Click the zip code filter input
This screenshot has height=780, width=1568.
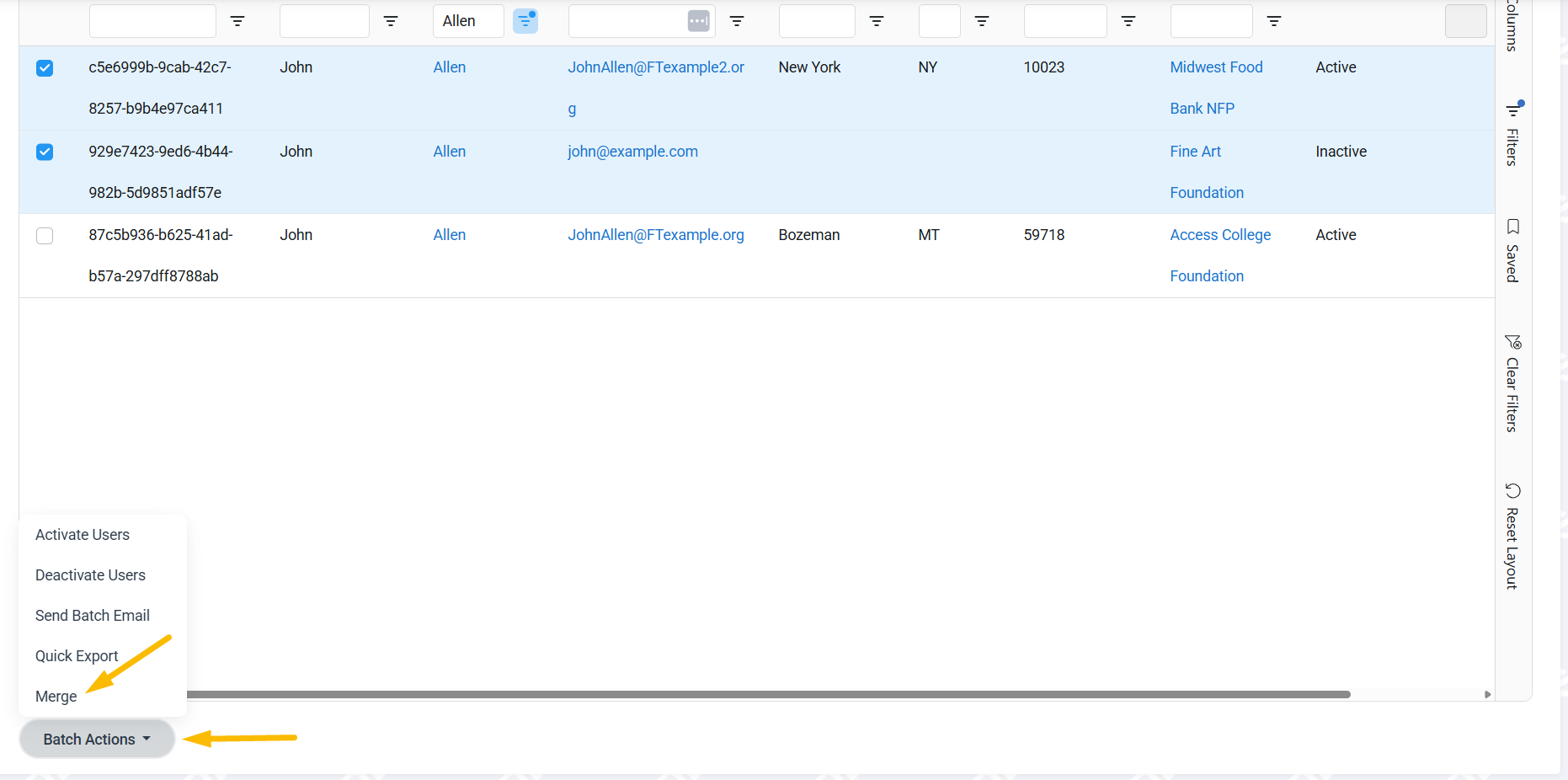pyautogui.click(x=1065, y=21)
